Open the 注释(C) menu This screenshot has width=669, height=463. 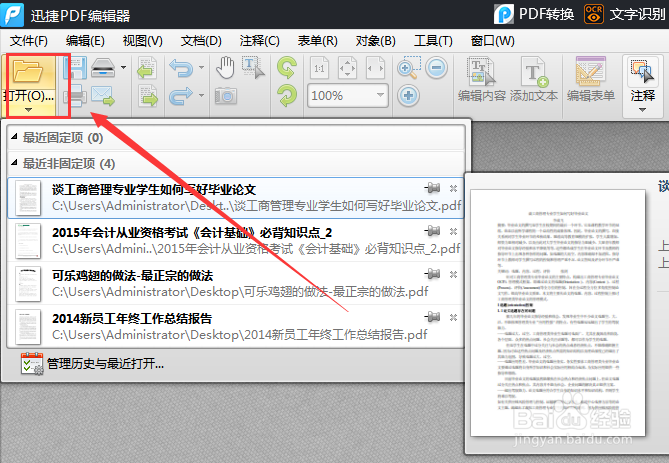(259, 41)
